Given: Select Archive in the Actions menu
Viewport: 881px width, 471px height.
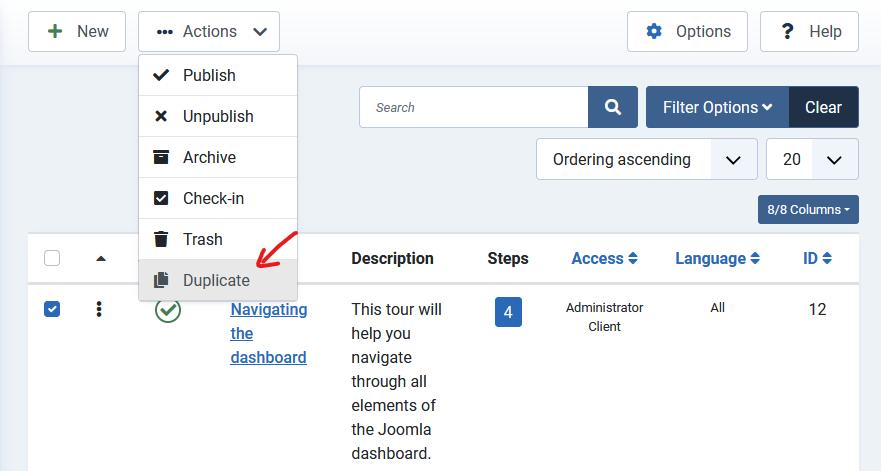Looking at the screenshot, I should pos(209,157).
